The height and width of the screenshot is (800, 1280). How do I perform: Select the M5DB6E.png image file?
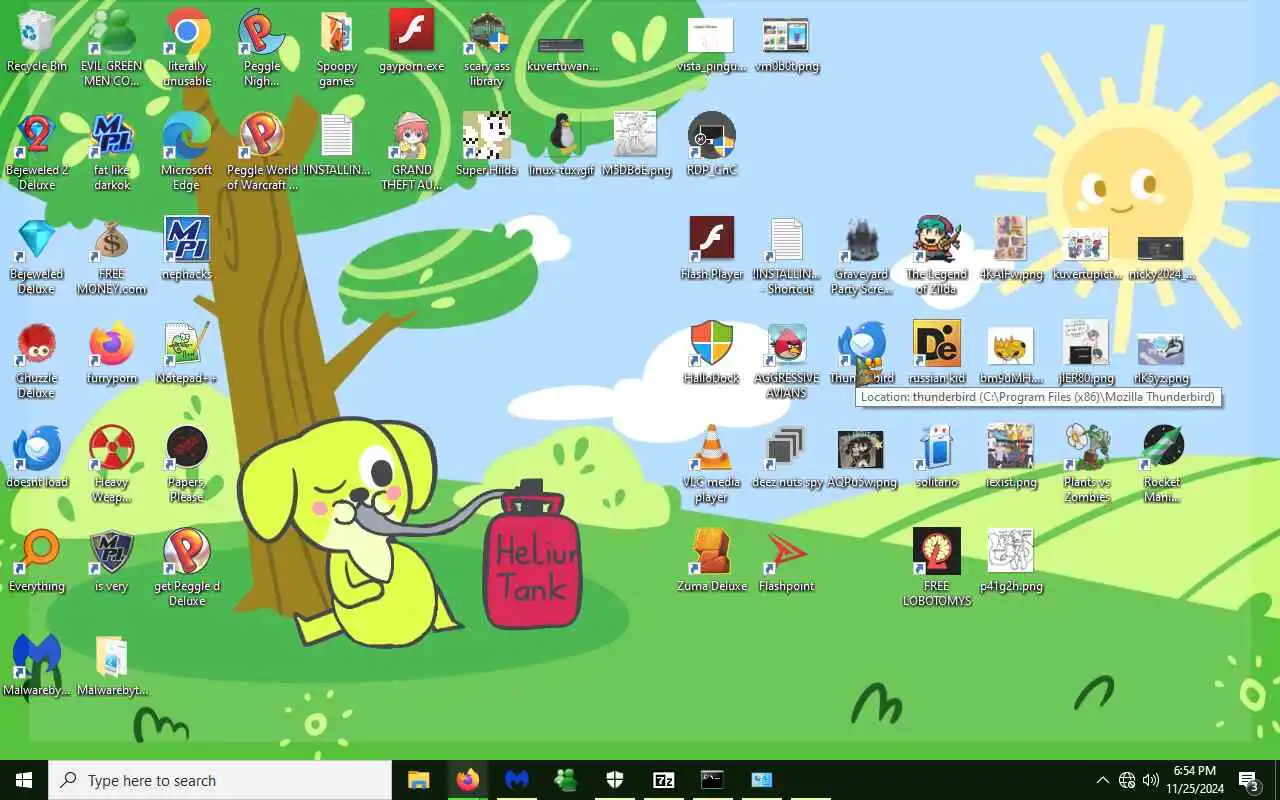pyautogui.click(x=636, y=146)
